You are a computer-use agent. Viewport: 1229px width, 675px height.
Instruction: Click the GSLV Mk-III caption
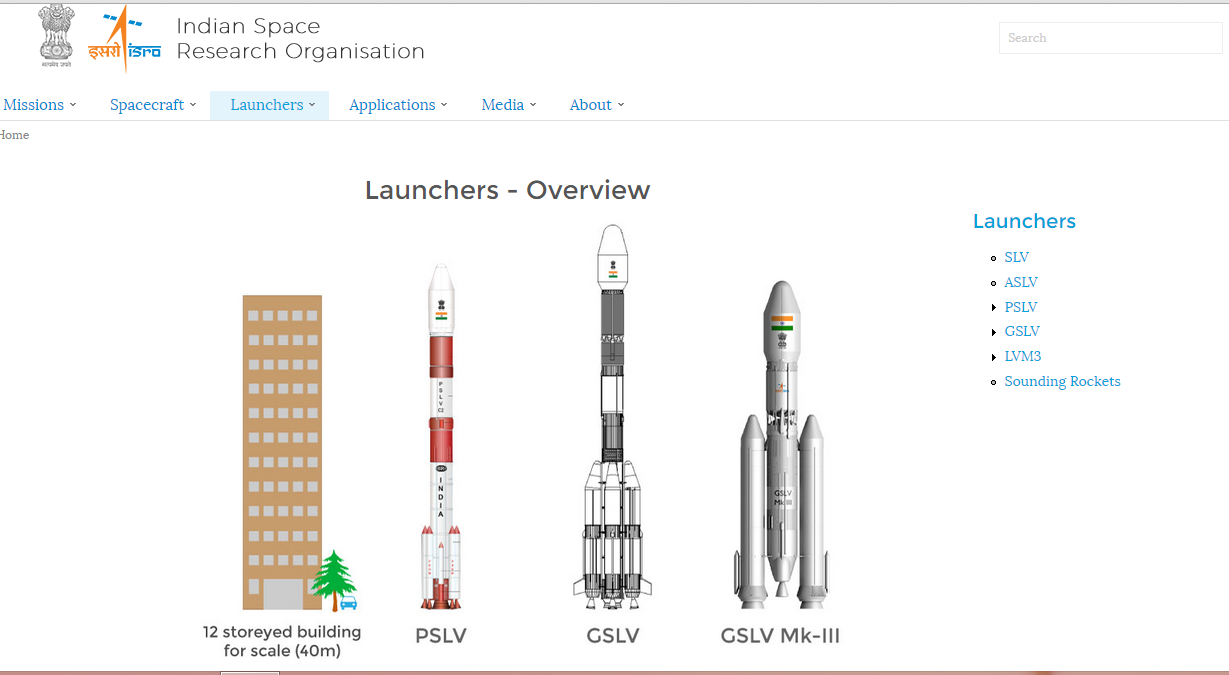[x=780, y=635]
